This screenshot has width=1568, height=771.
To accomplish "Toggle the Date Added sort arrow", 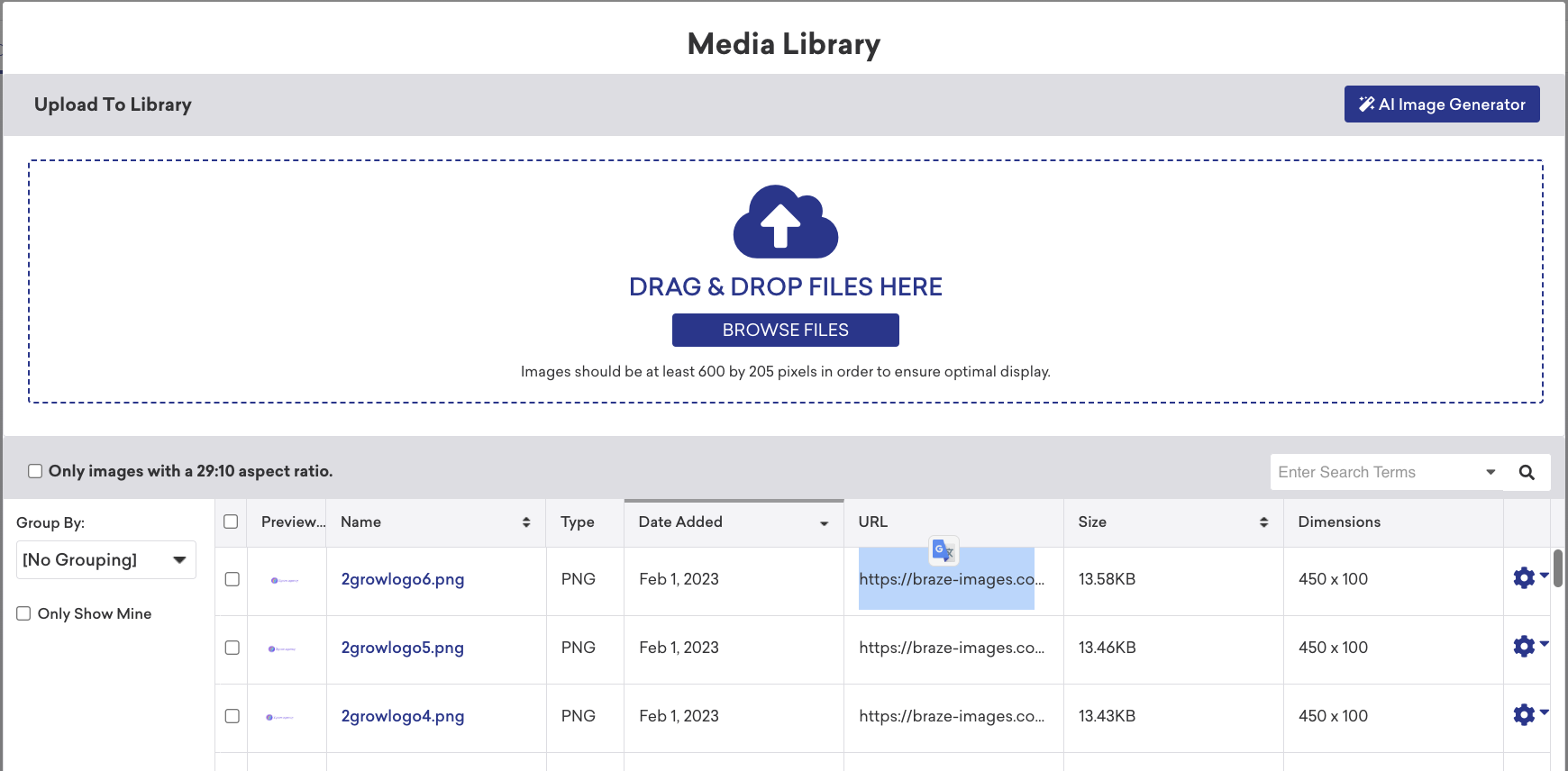I will (824, 523).
